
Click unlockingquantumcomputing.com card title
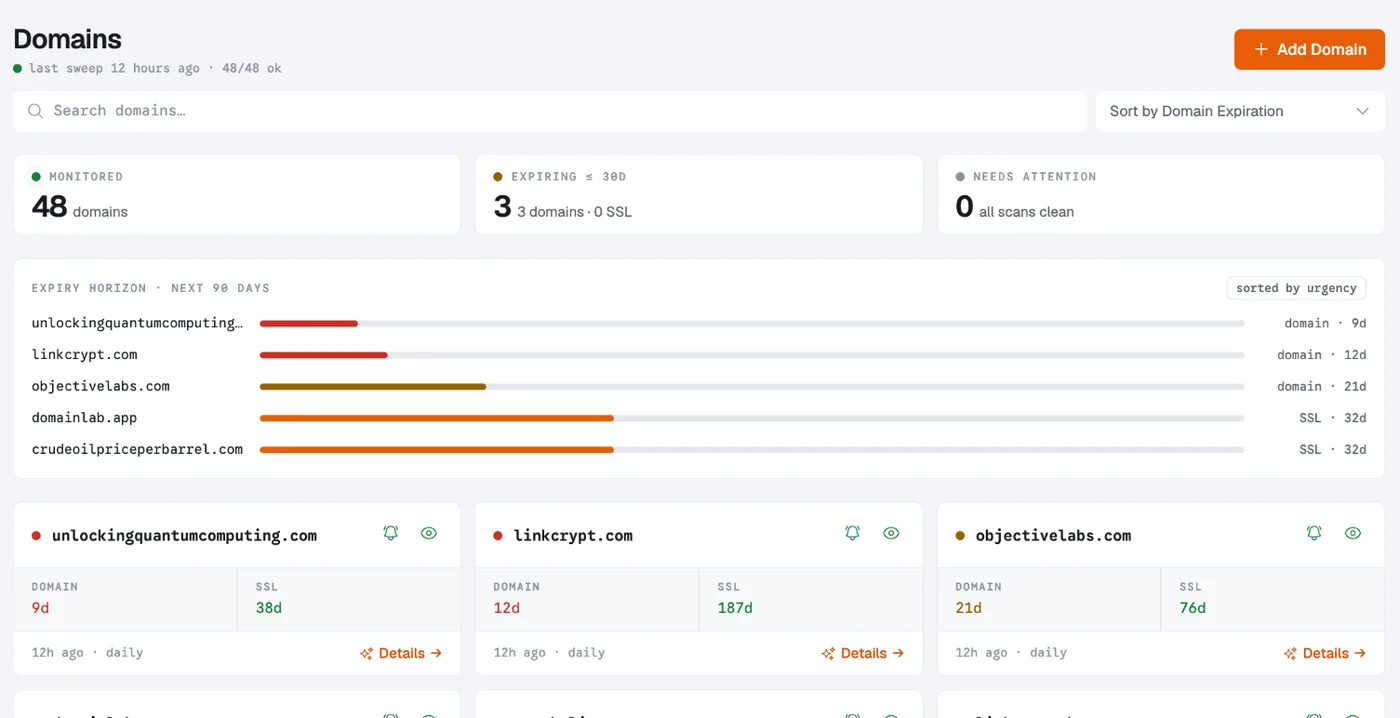click(184, 536)
